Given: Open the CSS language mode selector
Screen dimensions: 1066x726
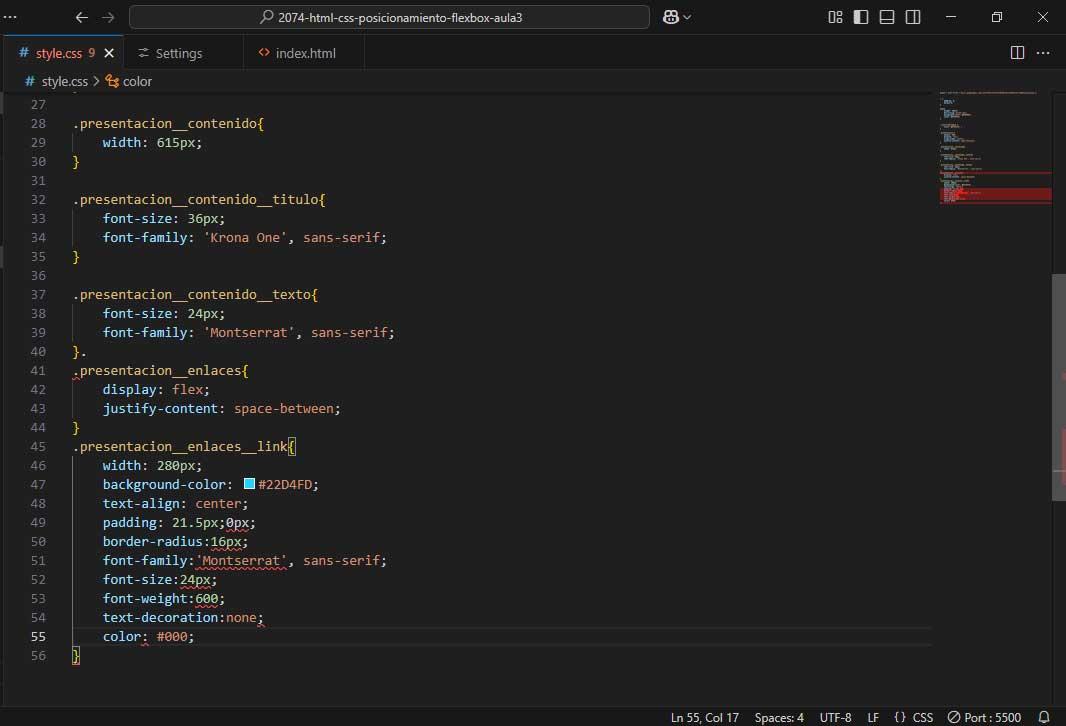Looking at the screenshot, I should tap(914, 717).
